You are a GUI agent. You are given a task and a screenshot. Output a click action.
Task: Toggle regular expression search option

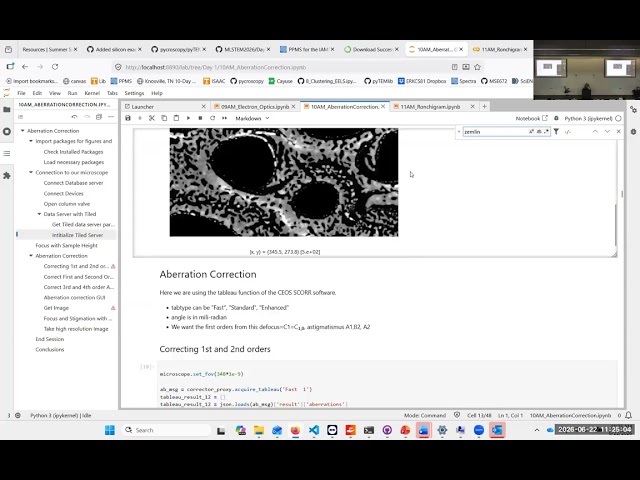point(546,131)
